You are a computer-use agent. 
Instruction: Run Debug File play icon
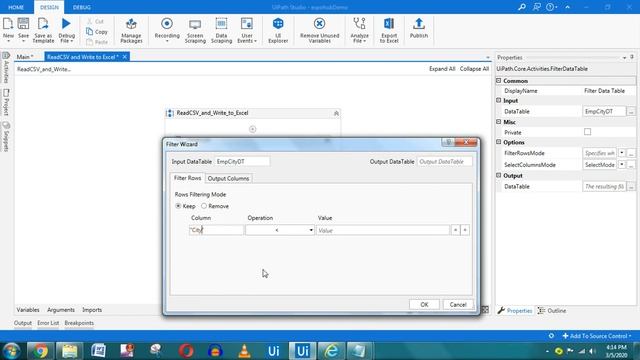click(x=66, y=24)
